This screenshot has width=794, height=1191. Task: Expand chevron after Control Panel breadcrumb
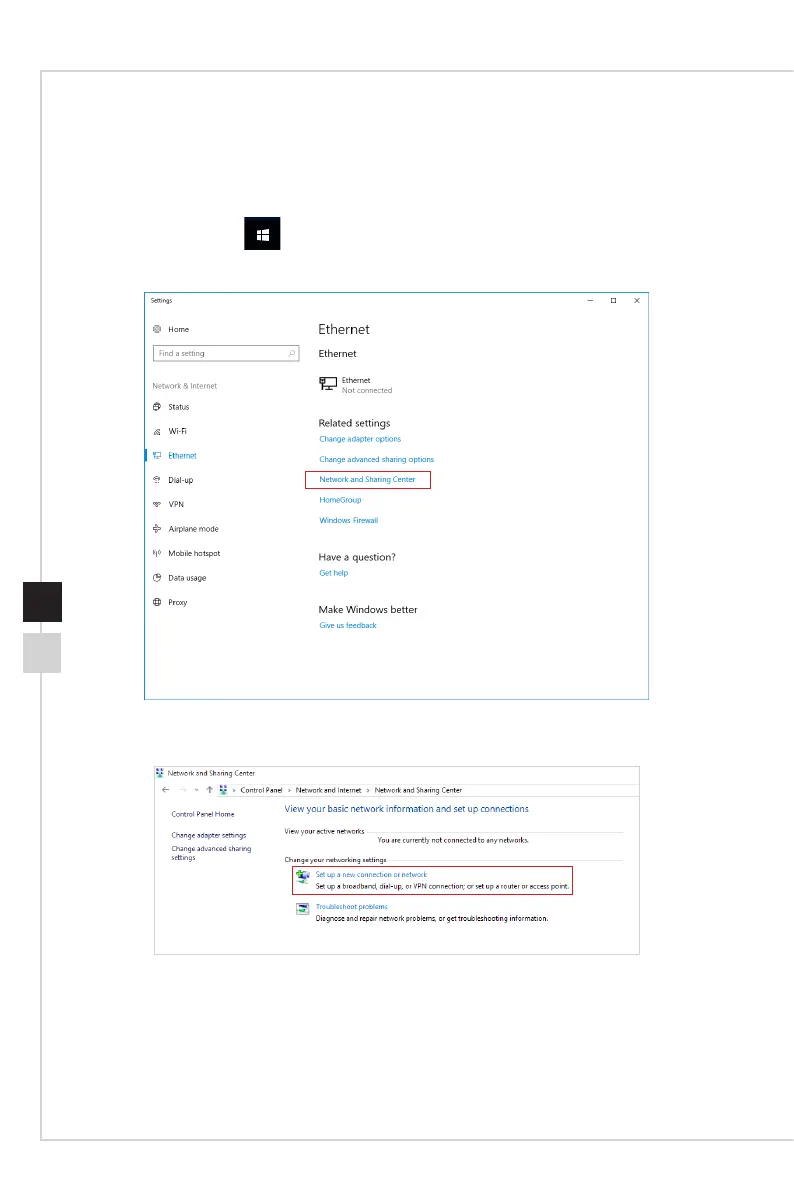click(289, 791)
